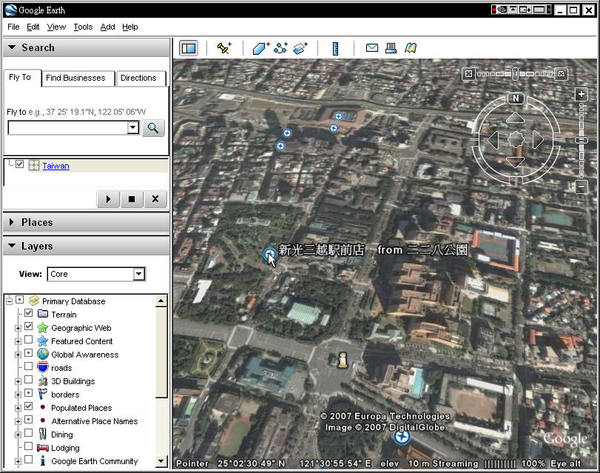This screenshot has width=600, height=473.
Task: Clear search results with X button
Action: [x=155, y=199]
